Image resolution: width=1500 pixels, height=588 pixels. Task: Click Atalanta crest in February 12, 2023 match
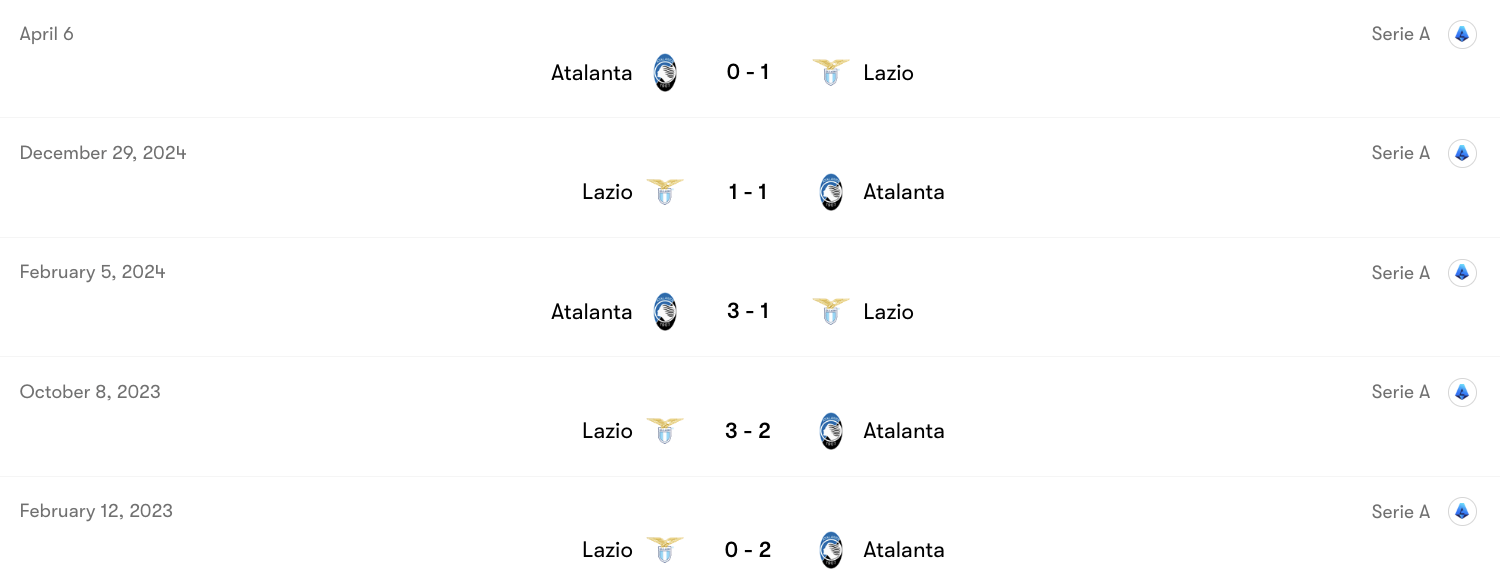(x=830, y=550)
